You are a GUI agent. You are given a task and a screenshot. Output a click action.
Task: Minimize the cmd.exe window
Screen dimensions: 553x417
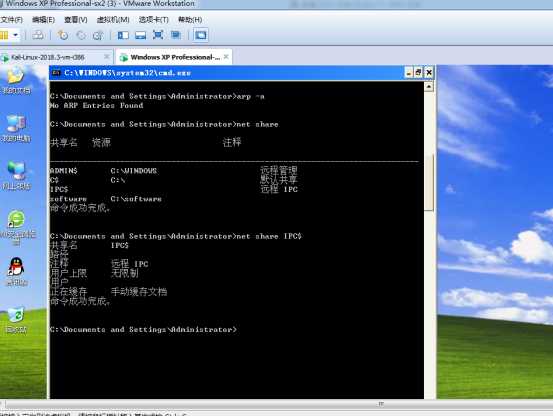click(x=408, y=73)
